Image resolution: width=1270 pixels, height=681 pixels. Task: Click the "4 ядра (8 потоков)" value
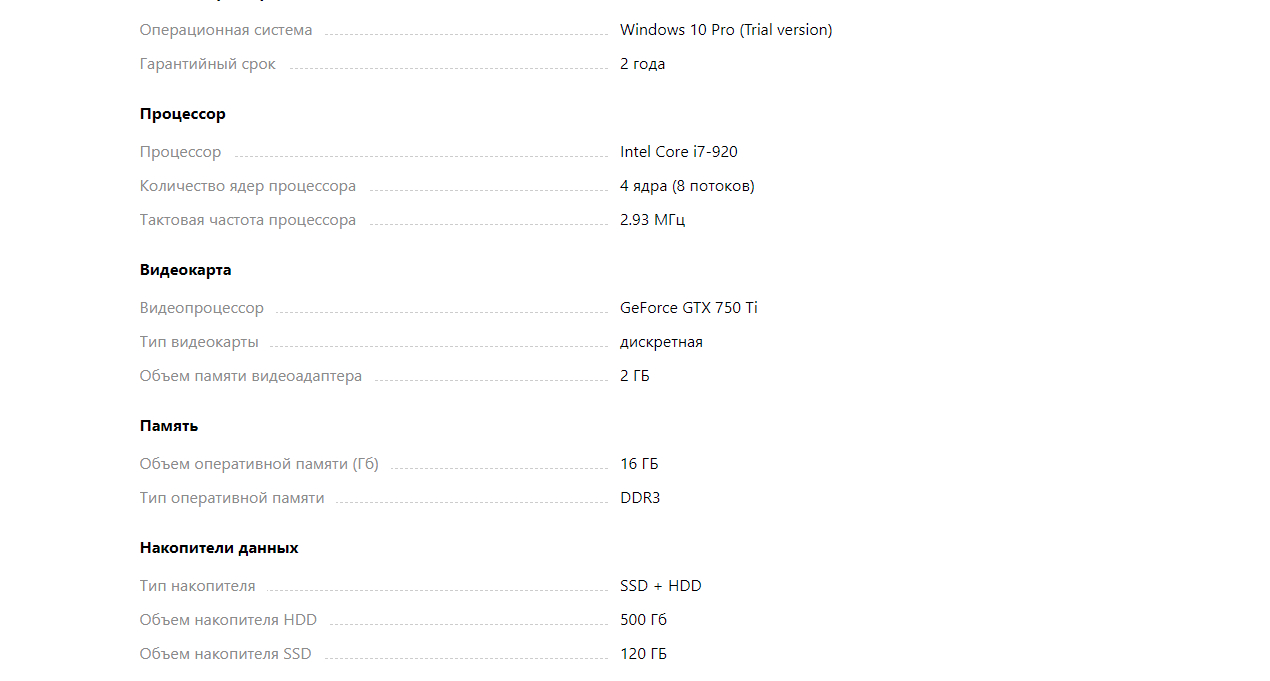tap(687, 186)
